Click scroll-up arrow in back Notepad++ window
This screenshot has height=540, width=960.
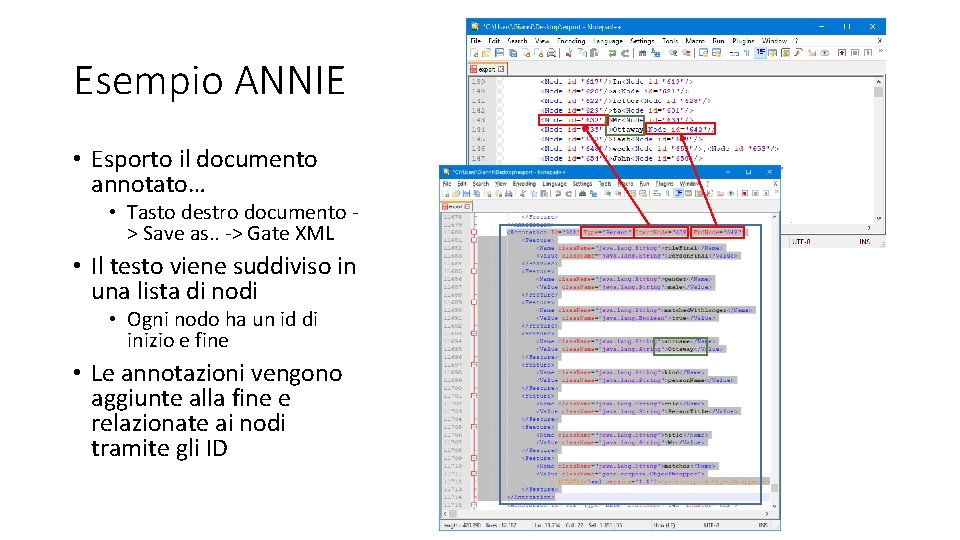coord(879,81)
